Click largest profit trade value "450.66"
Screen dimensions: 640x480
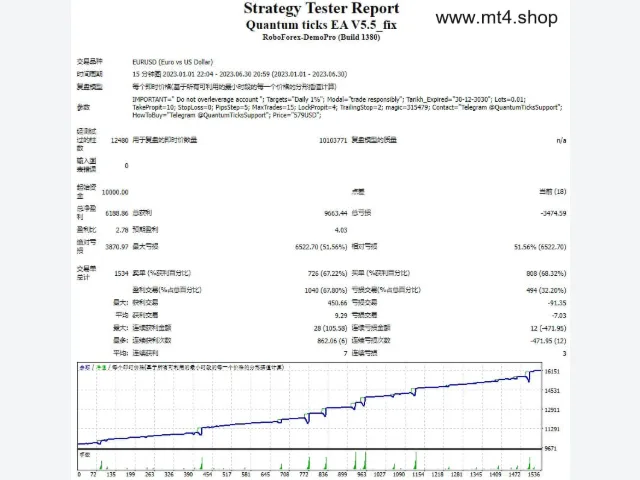click(338, 303)
